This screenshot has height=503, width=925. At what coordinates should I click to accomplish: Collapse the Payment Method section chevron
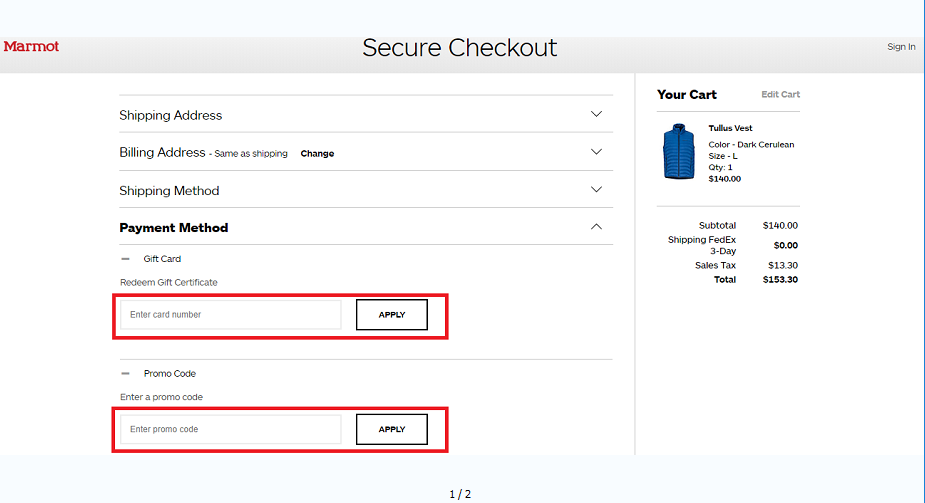596,226
